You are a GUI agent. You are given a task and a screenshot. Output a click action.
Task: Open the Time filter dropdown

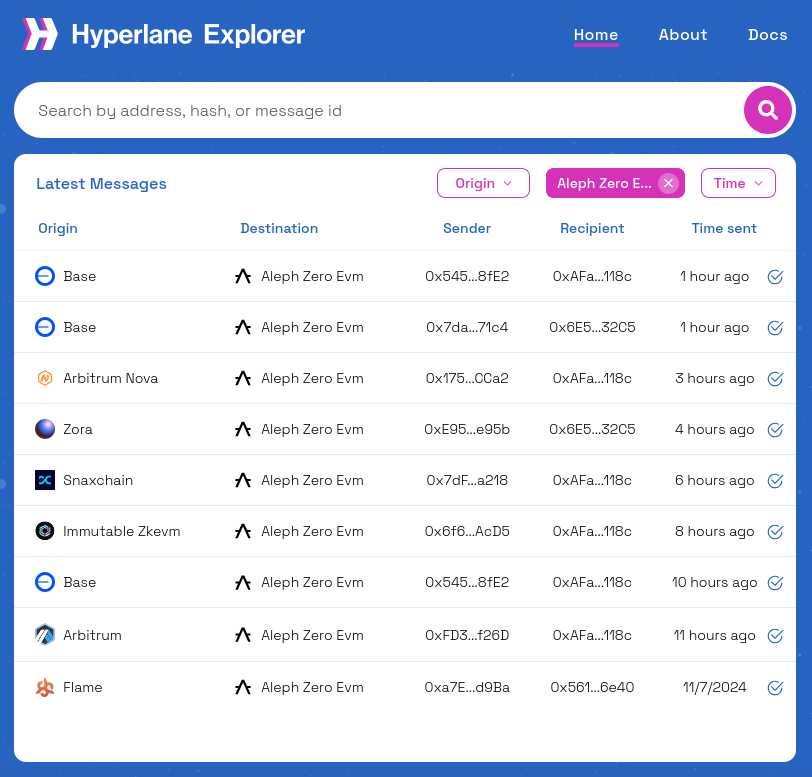click(738, 183)
